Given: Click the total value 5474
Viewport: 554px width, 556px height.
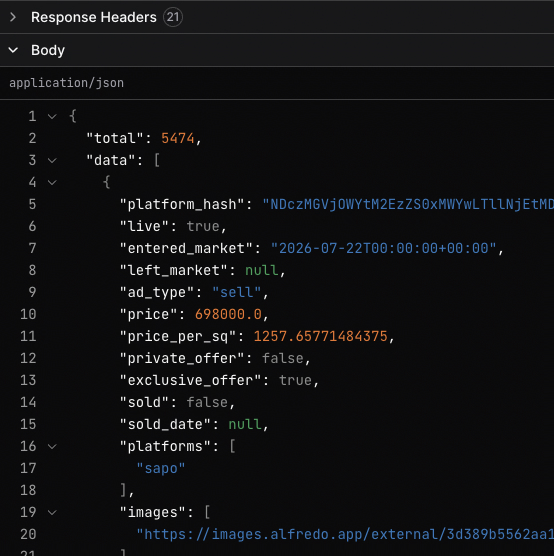Looking at the screenshot, I should click(x=178, y=138).
